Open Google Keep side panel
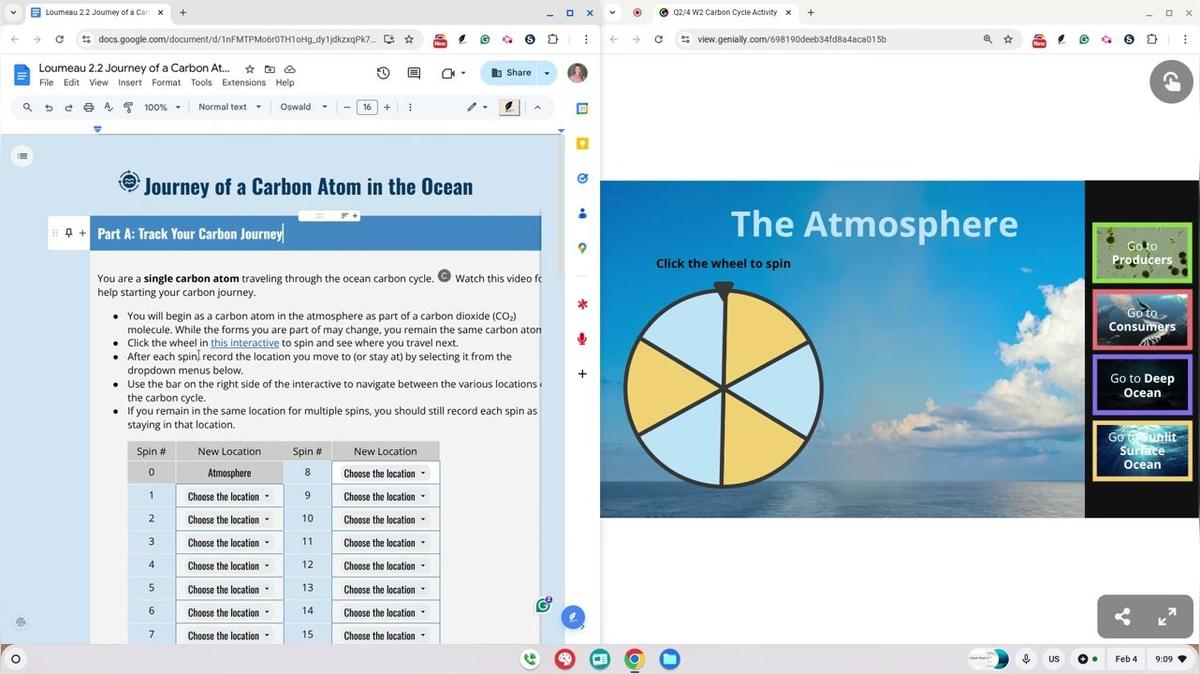1200x674 pixels. (x=583, y=143)
